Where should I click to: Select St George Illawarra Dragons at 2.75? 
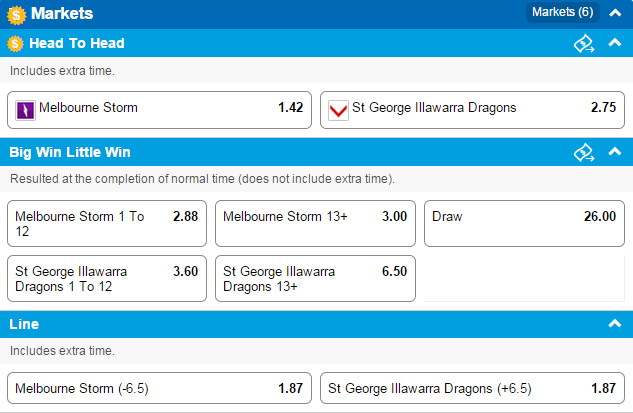point(472,110)
